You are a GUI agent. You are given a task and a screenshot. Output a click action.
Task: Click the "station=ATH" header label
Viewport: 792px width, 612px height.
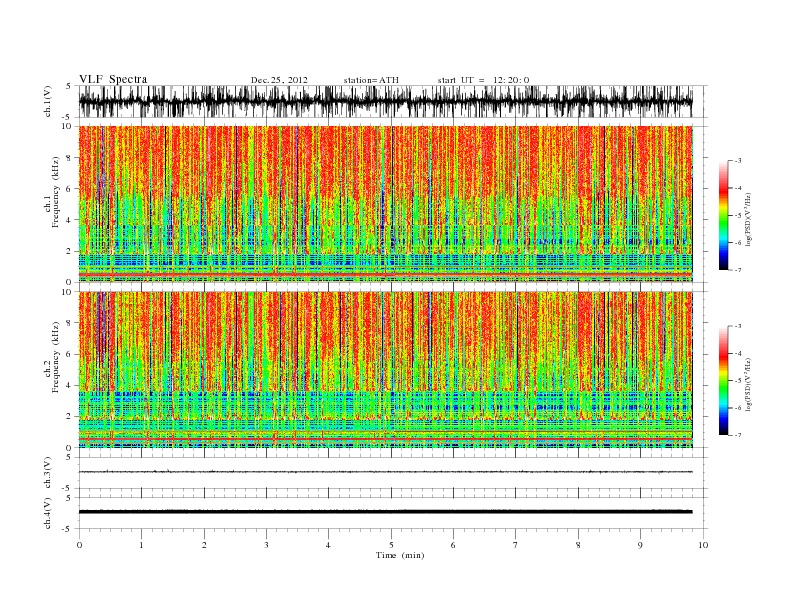tap(371, 80)
